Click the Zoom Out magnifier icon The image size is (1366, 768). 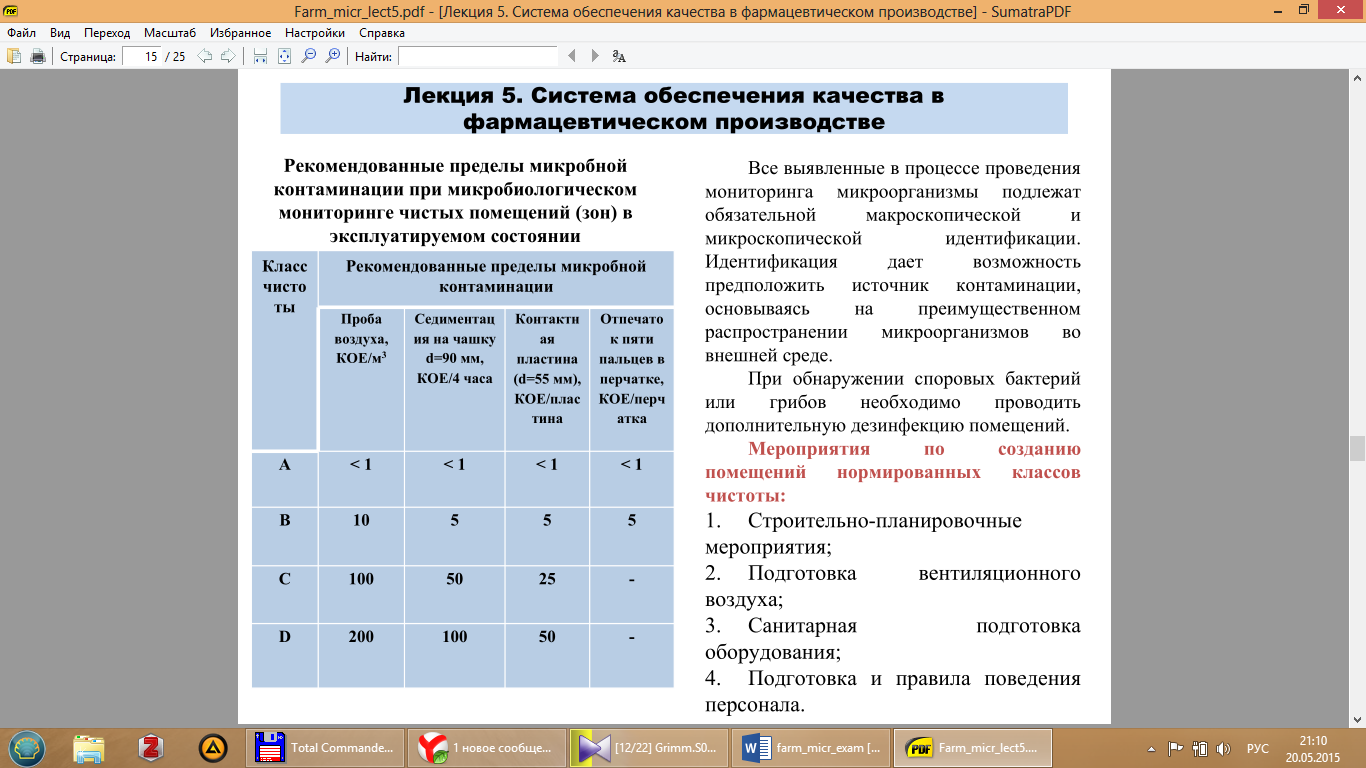click(x=309, y=56)
